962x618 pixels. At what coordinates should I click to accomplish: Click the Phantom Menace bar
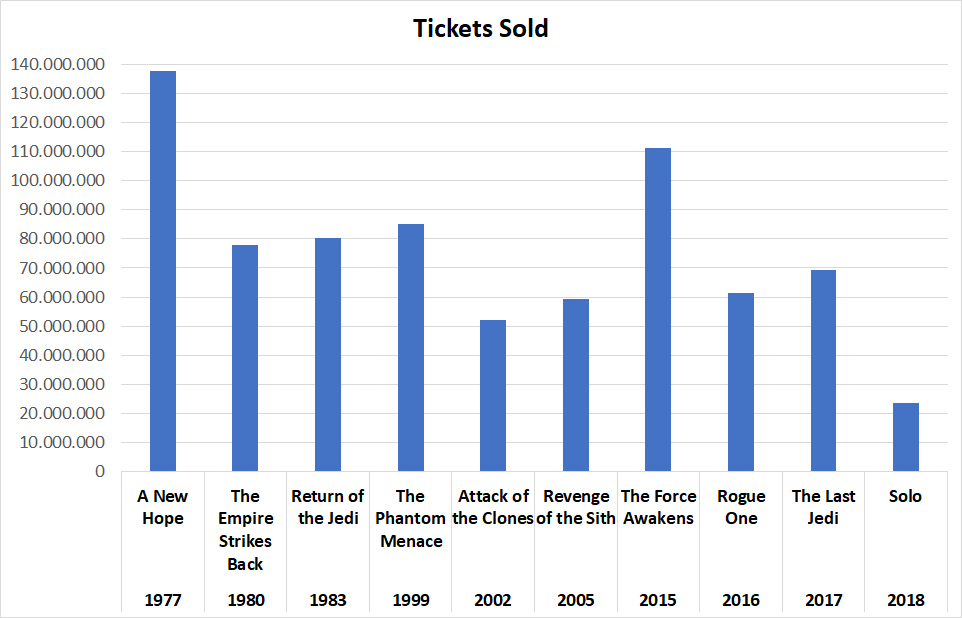click(x=411, y=347)
